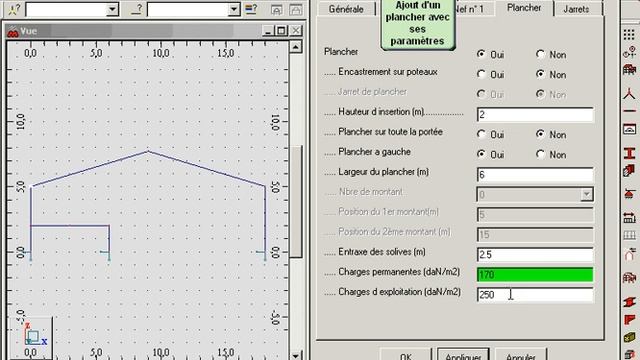Click the Annuler button
The width and height of the screenshot is (640, 360).
[521, 354]
